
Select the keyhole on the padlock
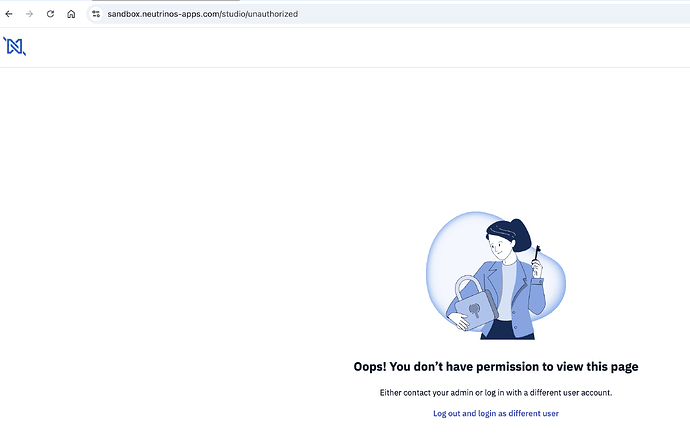[474, 311]
